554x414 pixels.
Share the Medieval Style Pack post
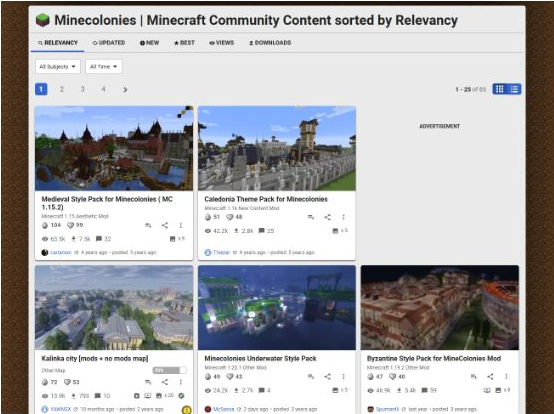(x=165, y=225)
